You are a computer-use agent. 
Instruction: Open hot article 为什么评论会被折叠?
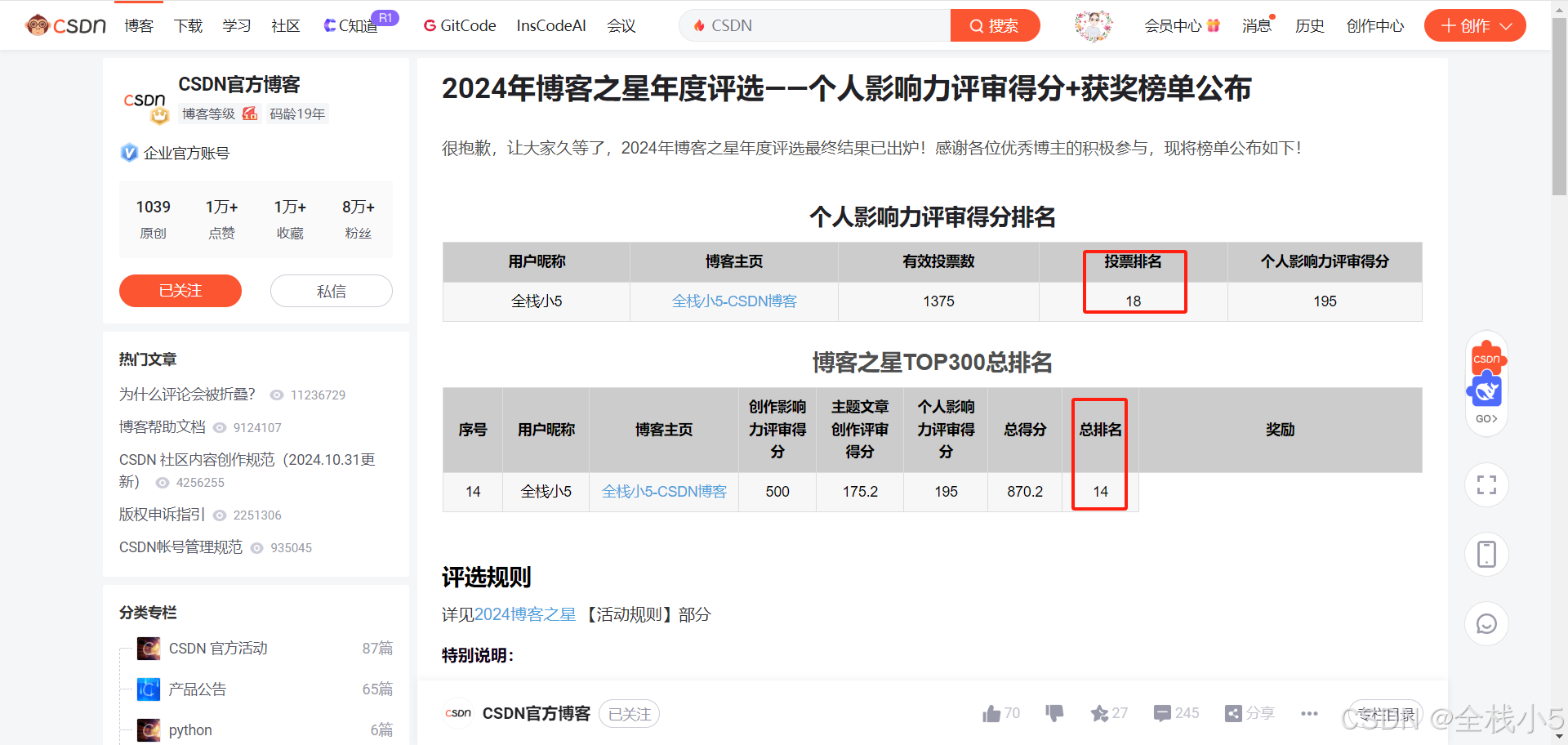(x=187, y=395)
